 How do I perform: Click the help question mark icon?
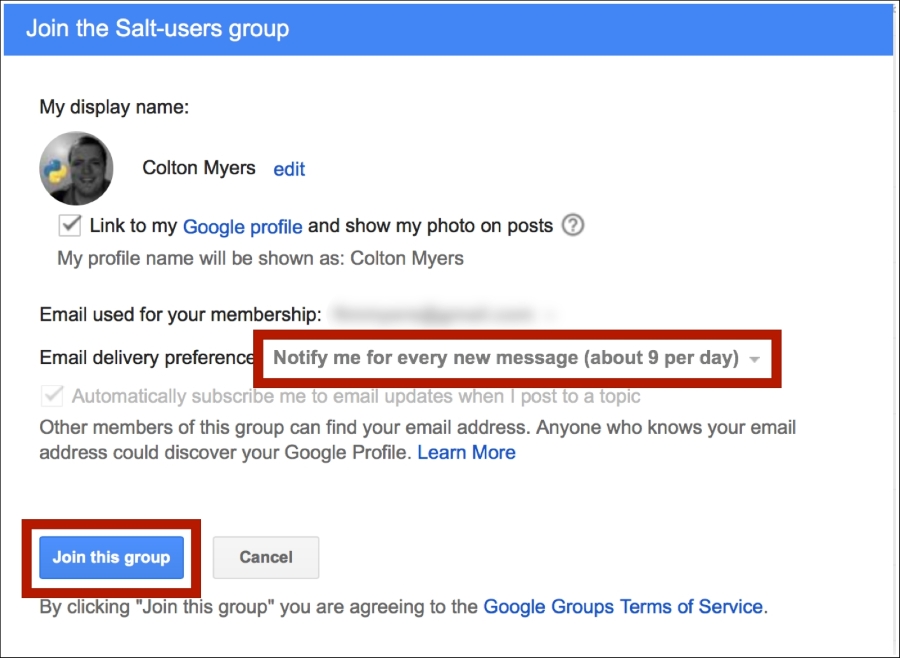click(x=572, y=225)
